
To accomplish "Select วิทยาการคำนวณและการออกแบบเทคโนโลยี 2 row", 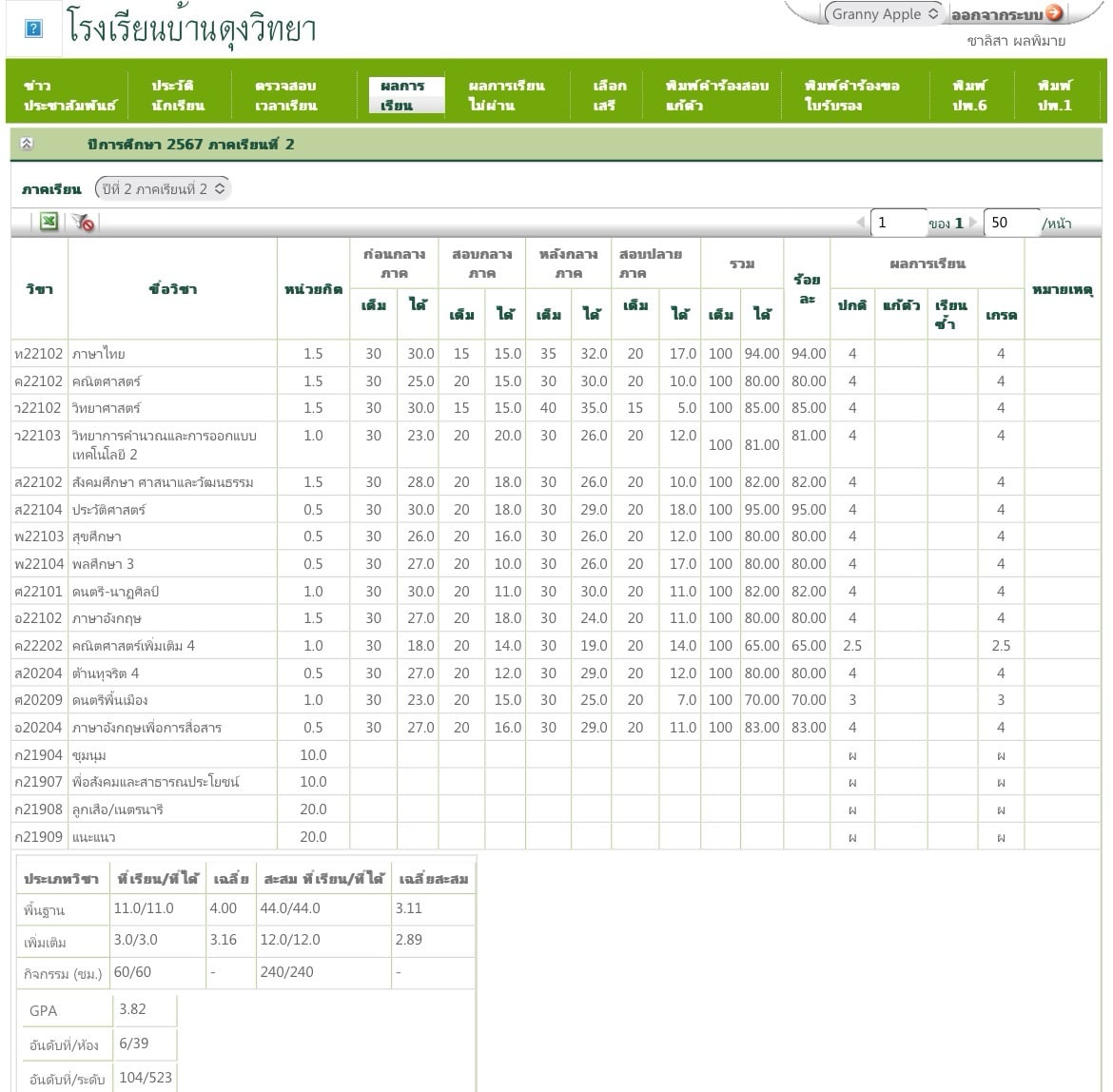I will tap(556, 445).
